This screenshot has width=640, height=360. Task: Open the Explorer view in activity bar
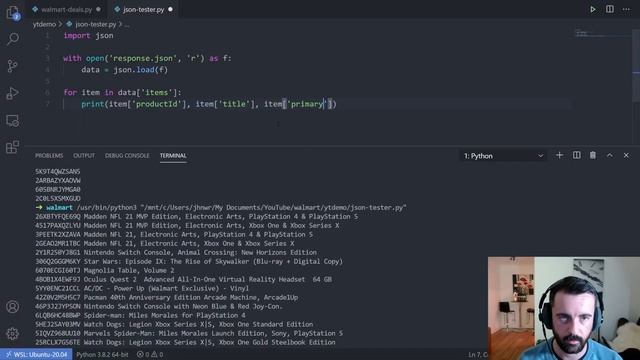13,13
